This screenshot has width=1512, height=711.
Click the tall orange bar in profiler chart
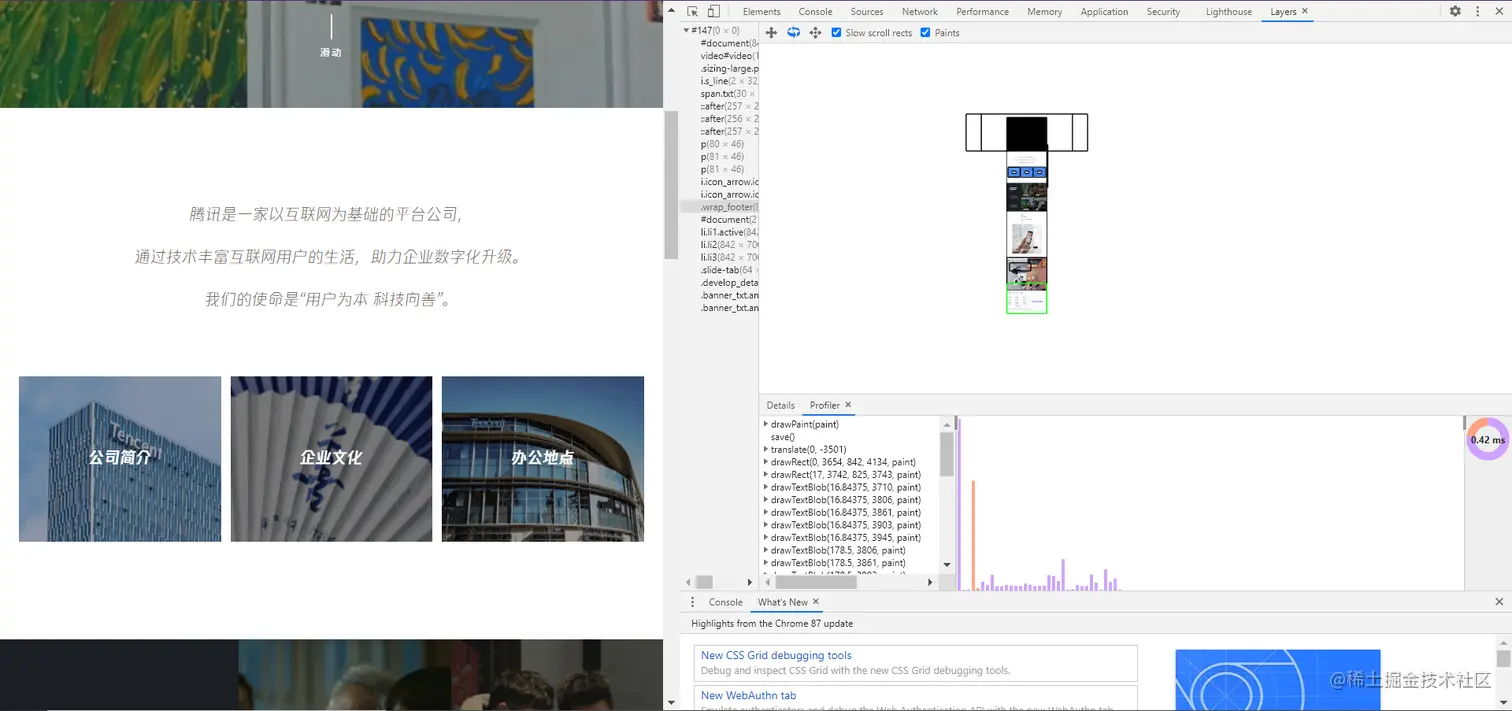(972, 535)
